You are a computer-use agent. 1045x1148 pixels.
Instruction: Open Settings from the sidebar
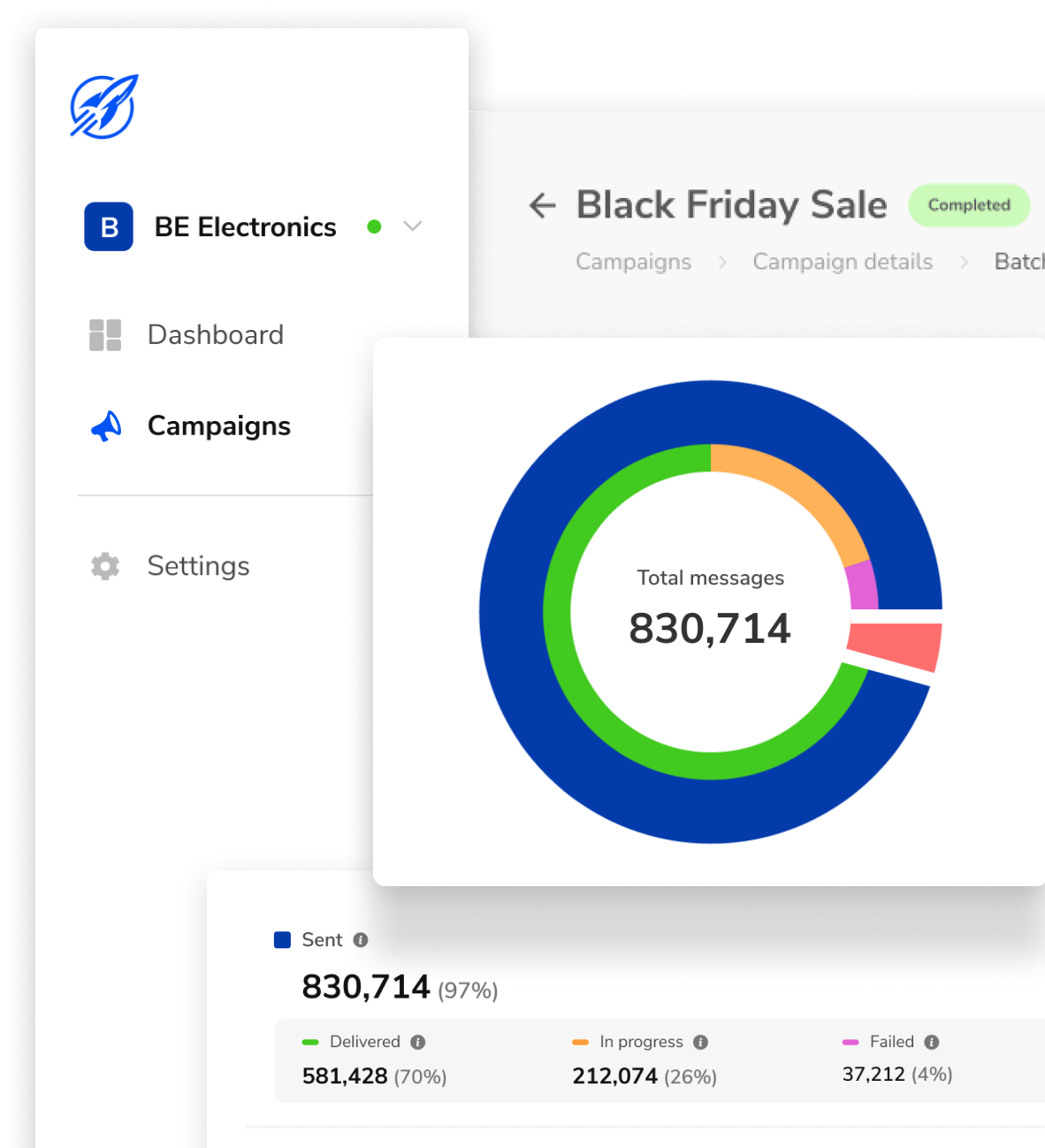[198, 566]
